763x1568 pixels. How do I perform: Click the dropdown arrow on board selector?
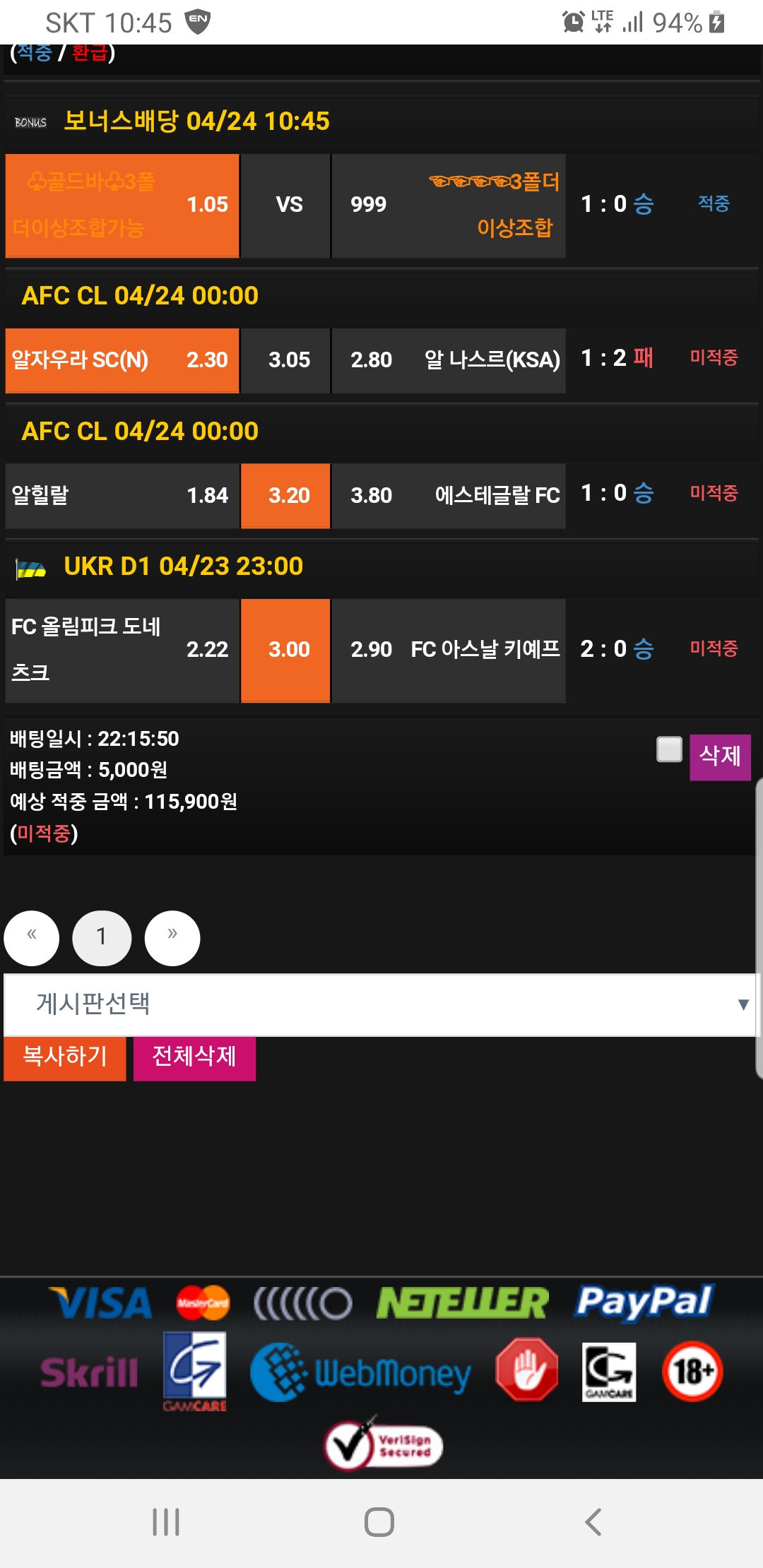743,1004
